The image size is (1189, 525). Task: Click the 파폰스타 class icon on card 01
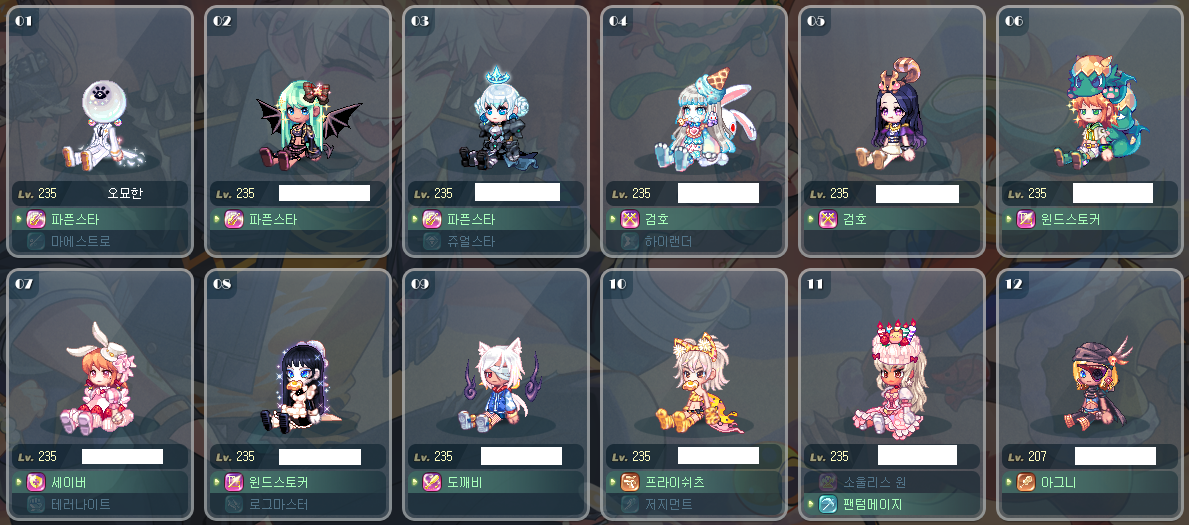(x=36, y=219)
